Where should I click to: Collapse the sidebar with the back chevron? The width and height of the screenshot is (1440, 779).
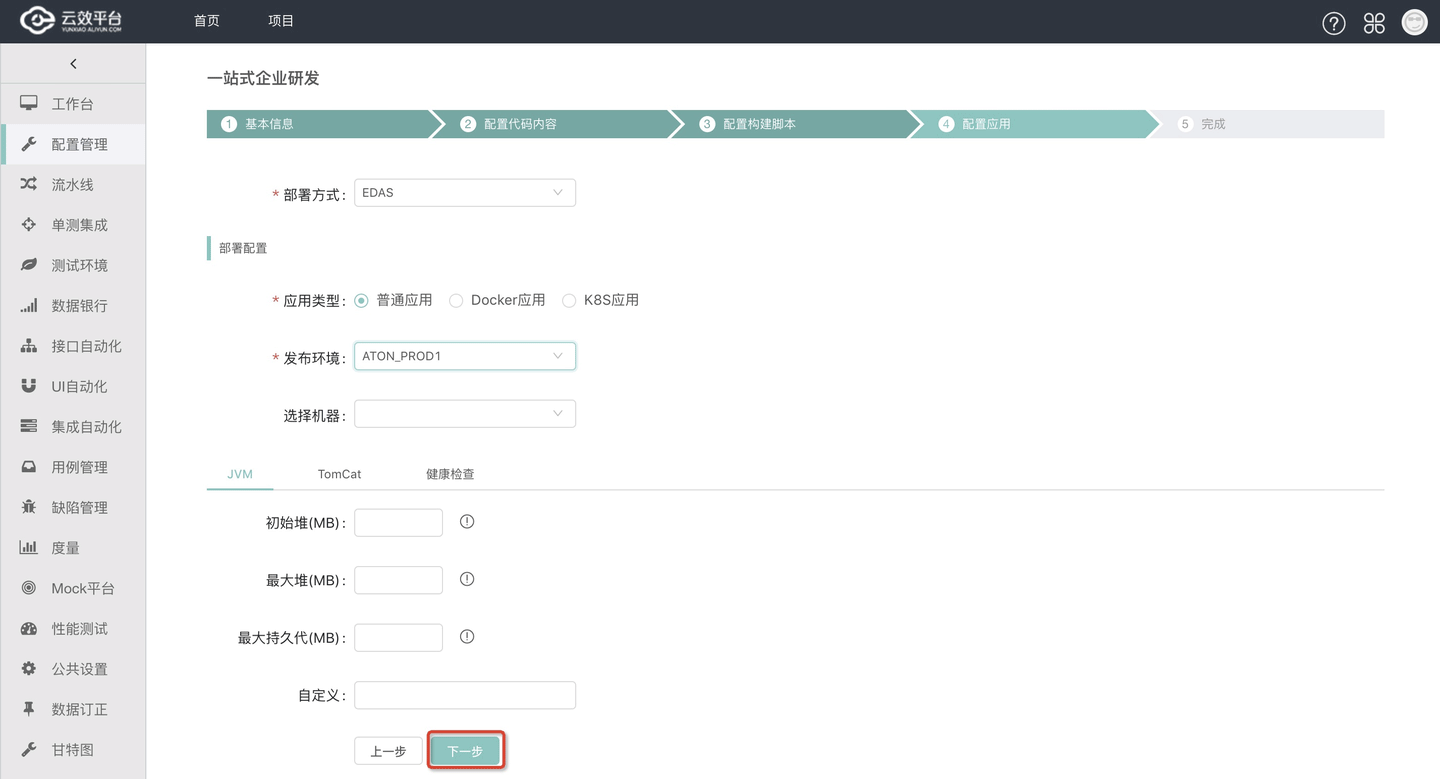tap(73, 64)
